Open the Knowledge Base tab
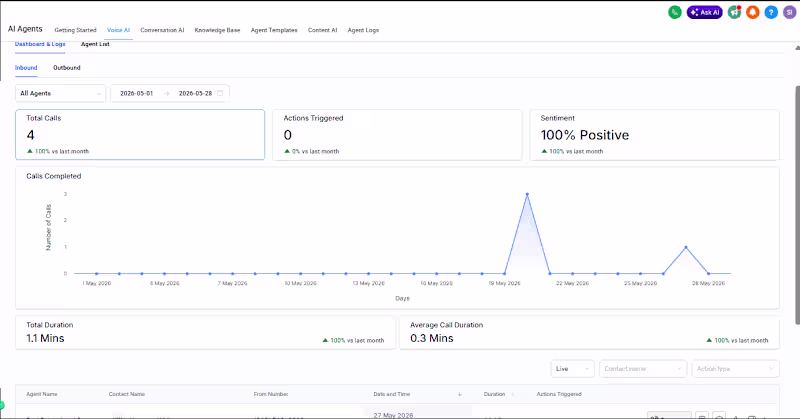The height and width of the screenshot is (419, 800). [x=217, y=30]
